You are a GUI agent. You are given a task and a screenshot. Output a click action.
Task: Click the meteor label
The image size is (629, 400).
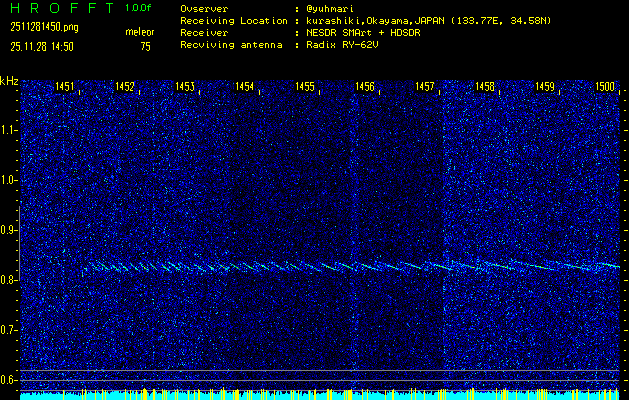click(139, 33)
